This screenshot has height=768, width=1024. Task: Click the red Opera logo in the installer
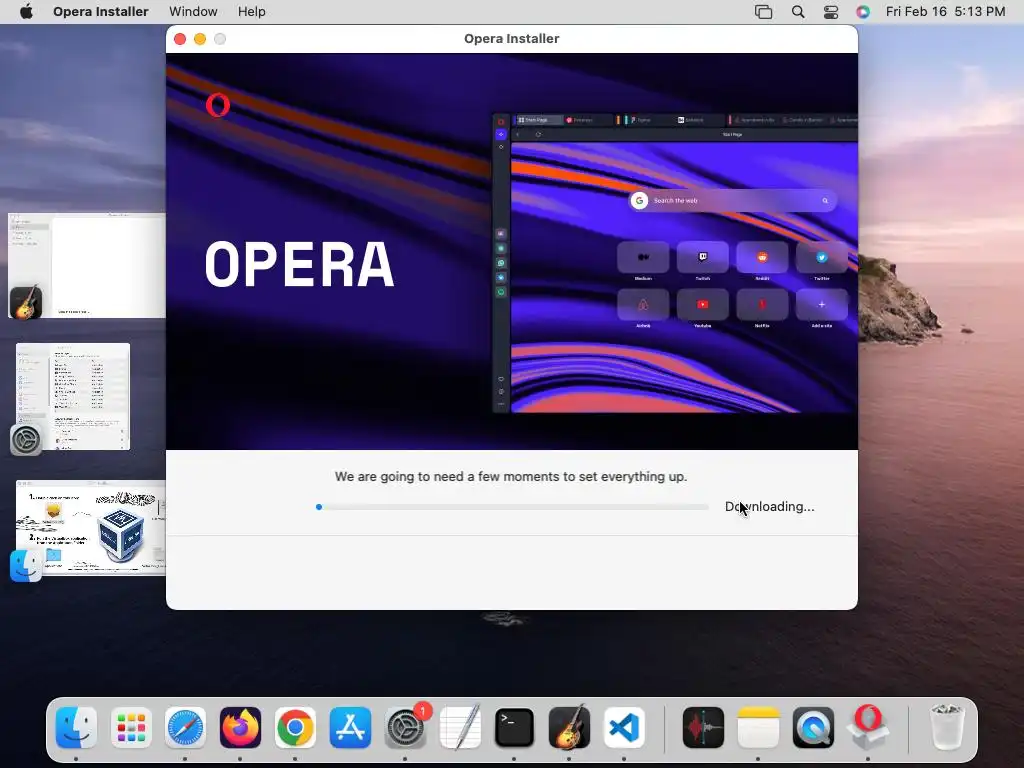217,105
